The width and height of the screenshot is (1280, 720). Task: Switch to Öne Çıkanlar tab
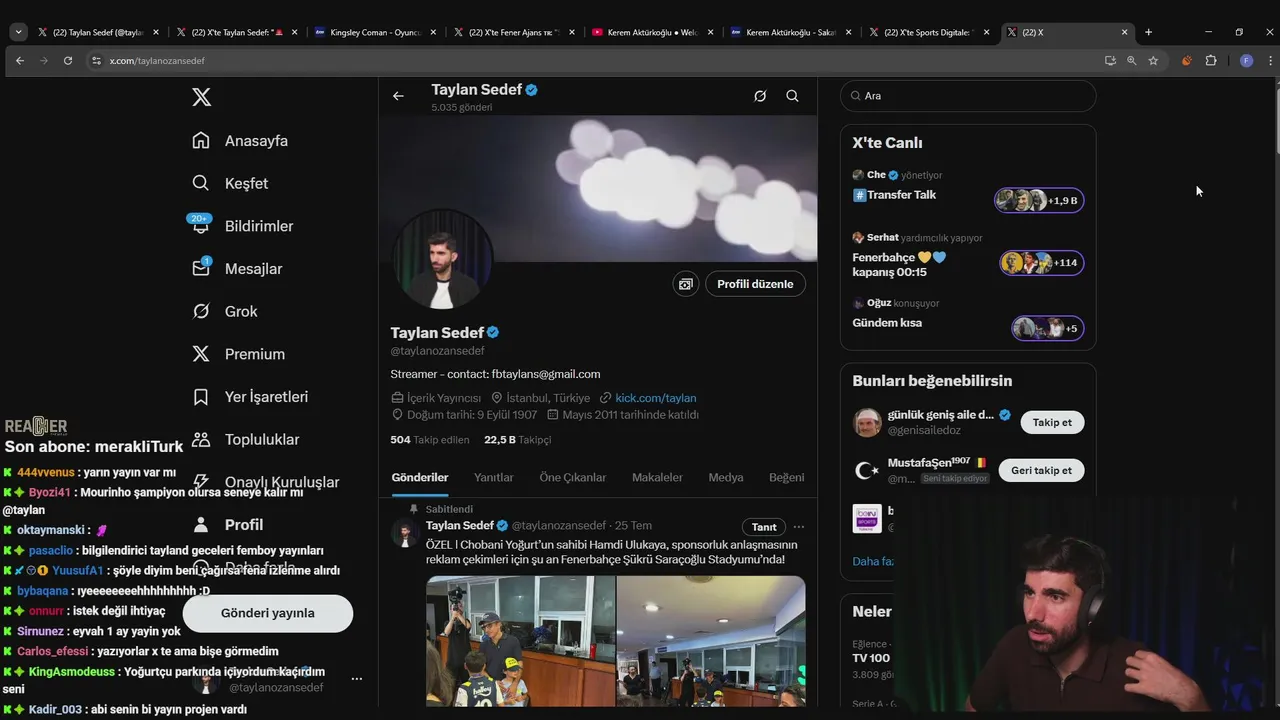(573, 477)
